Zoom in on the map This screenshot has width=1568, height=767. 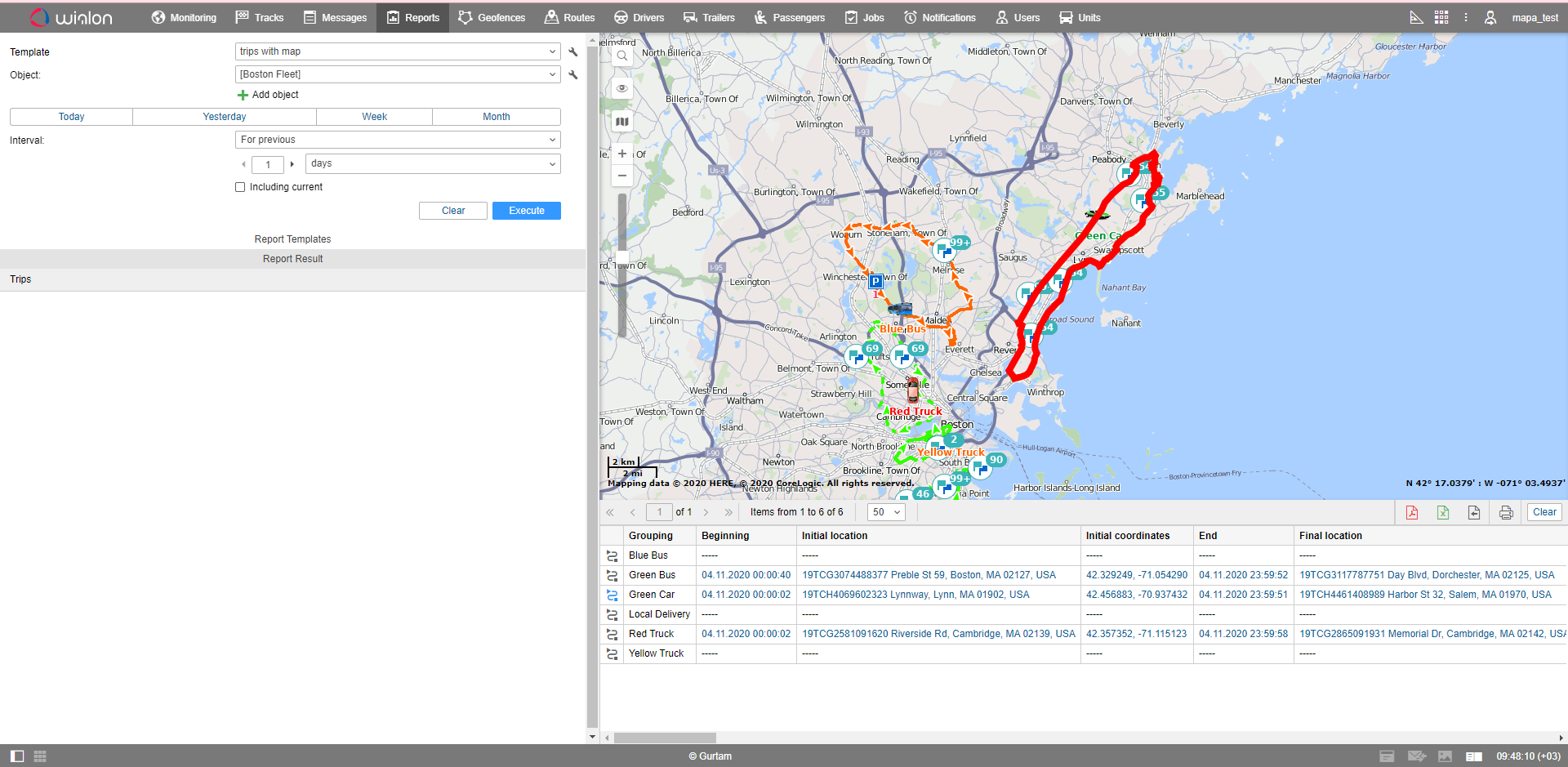pos(622,154)
